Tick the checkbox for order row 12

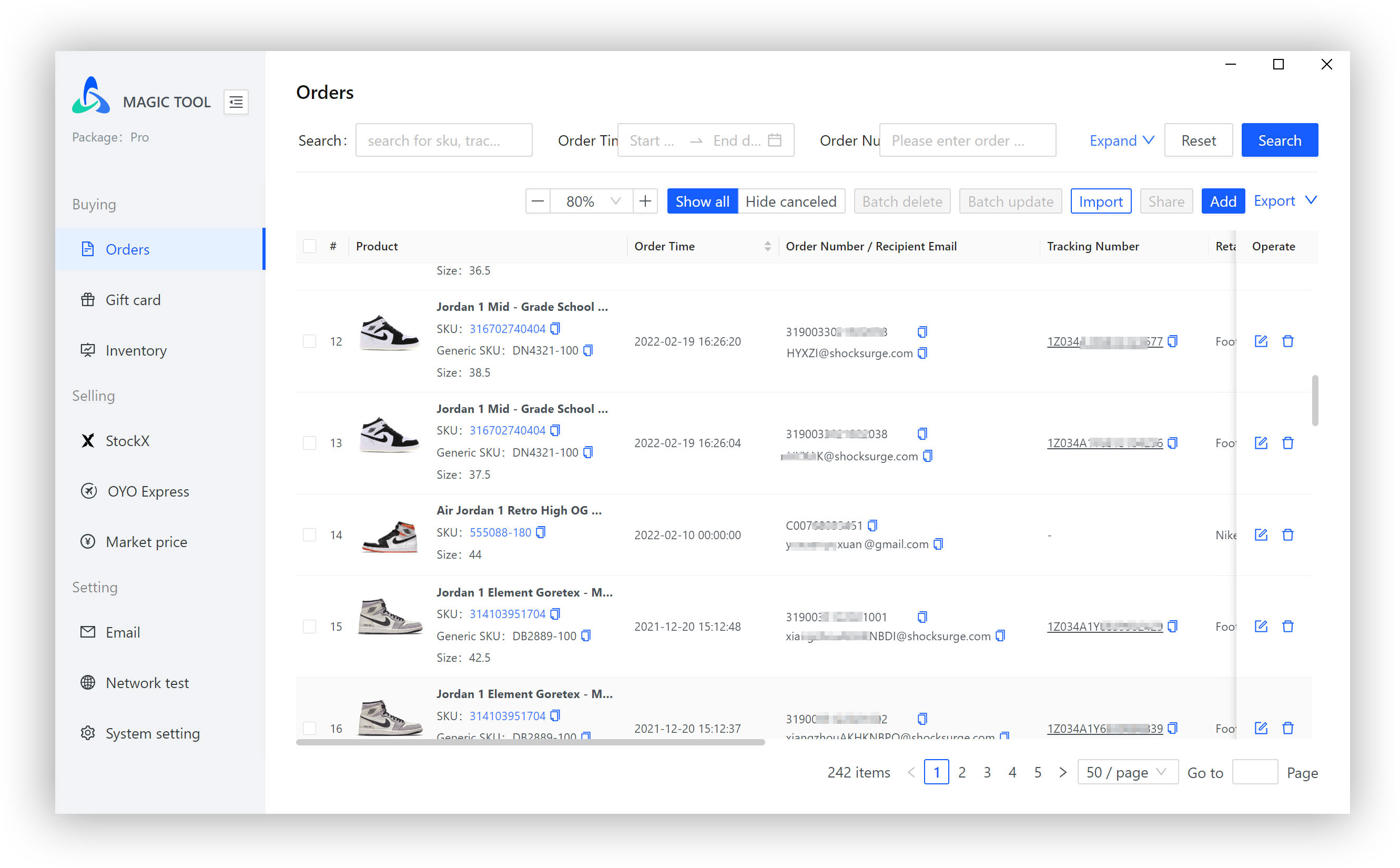coord(309,341)
